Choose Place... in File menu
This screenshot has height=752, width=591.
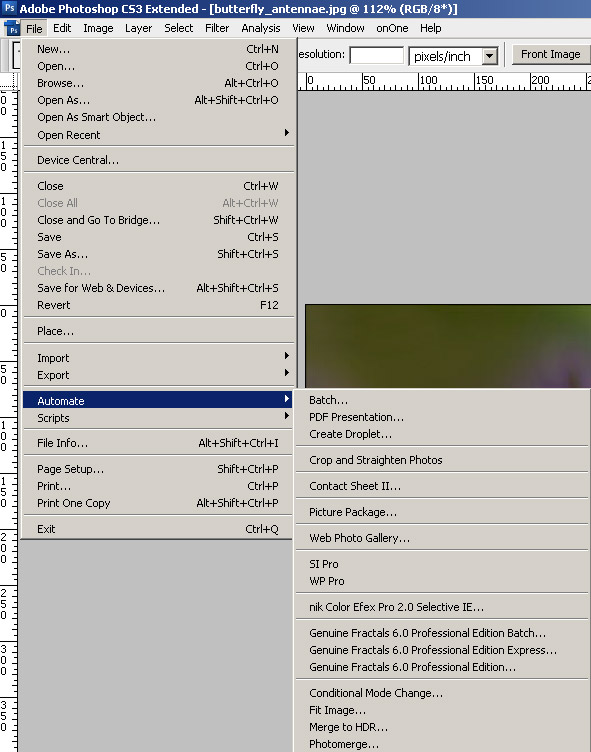click(x=158, y=331)
